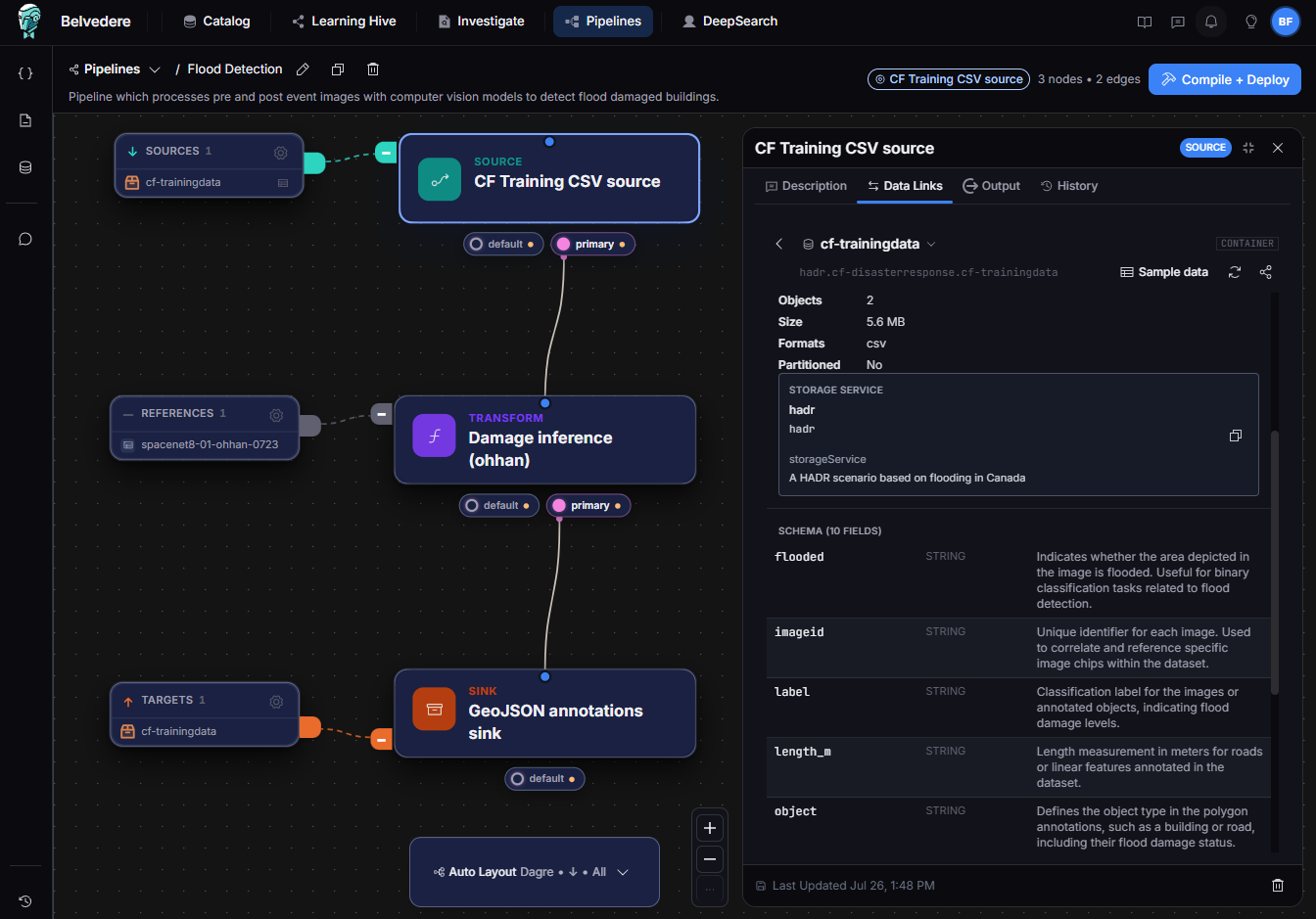Zoom out on the pipeline canvas
The image size is (1316, 919).
click(710, 860)
